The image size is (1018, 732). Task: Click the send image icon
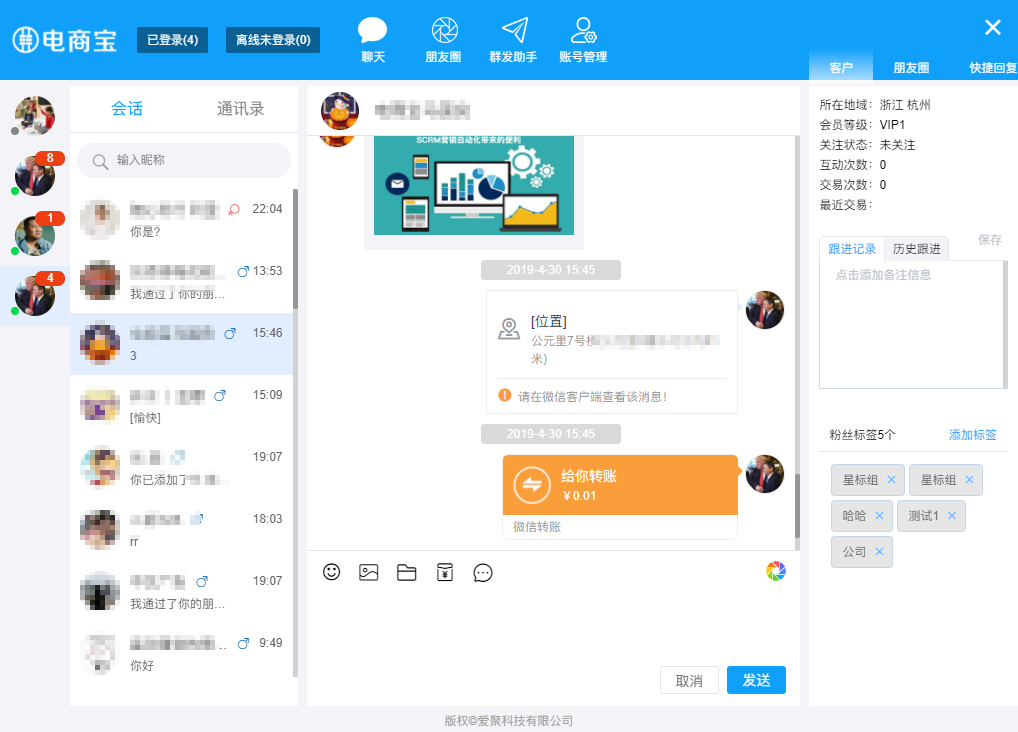[x=369, y=572]
